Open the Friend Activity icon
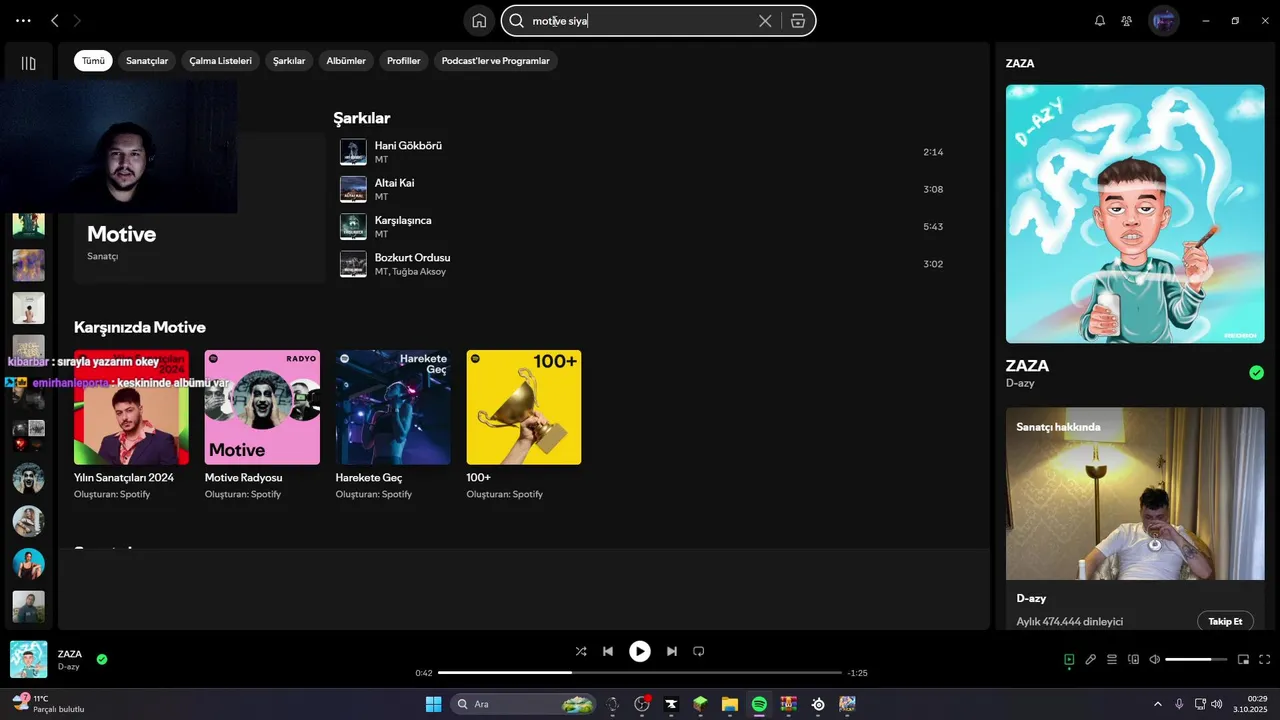Screen dimensions: 1280x720 click(1127, 21)
